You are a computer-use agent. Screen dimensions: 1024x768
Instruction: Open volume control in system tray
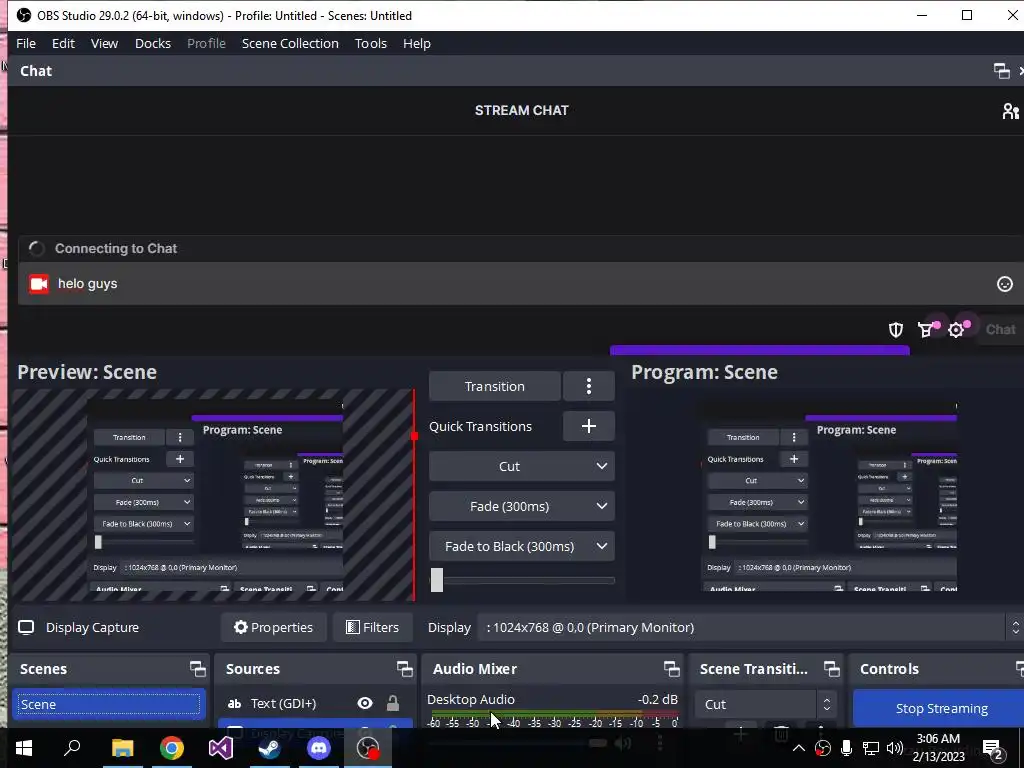[895, 748]
